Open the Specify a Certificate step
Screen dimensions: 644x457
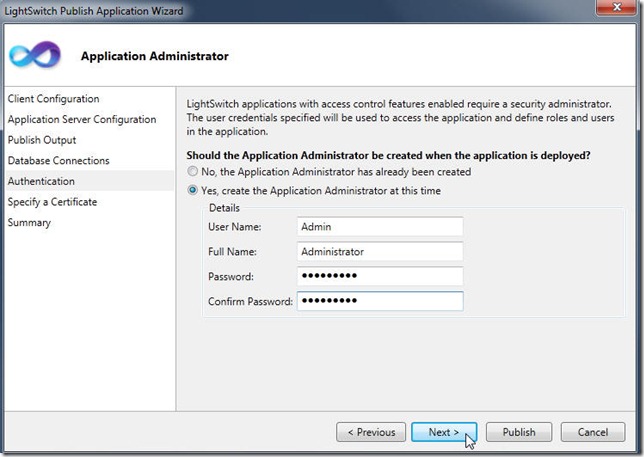tap(52, 202)
